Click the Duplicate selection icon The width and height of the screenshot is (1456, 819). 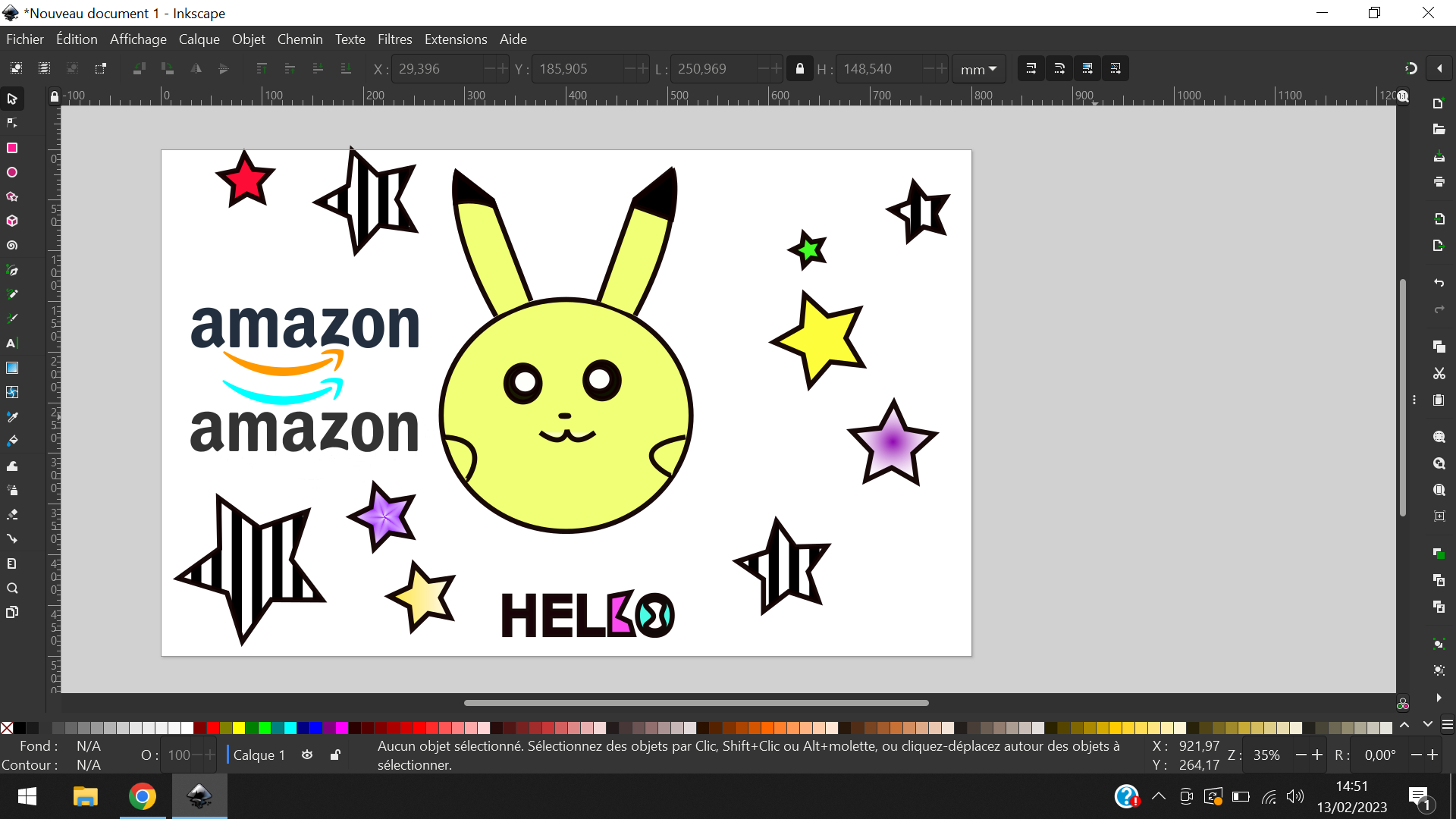coord(1439,554)
